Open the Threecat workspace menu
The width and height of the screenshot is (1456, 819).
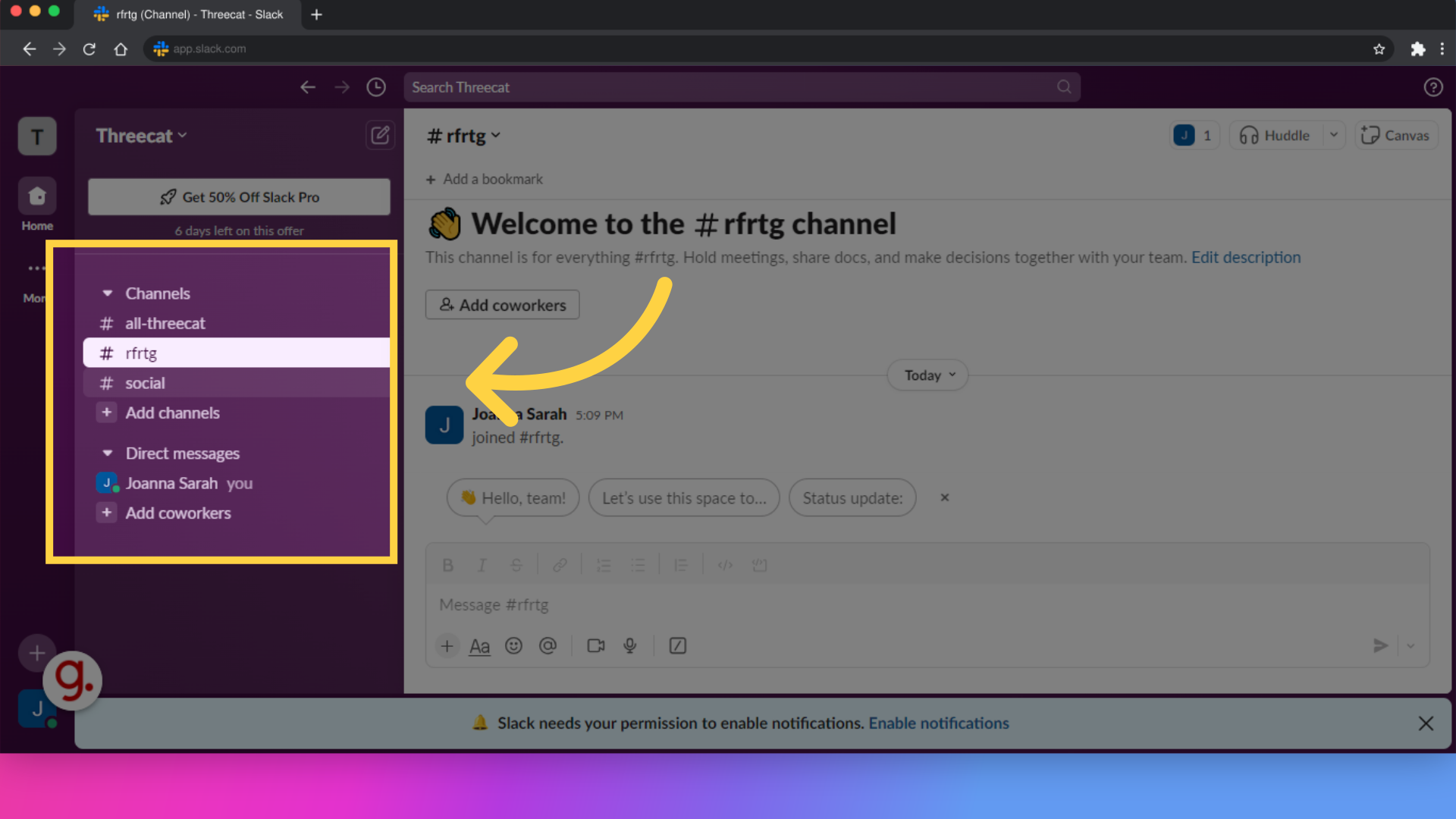(x=141, y=136)
